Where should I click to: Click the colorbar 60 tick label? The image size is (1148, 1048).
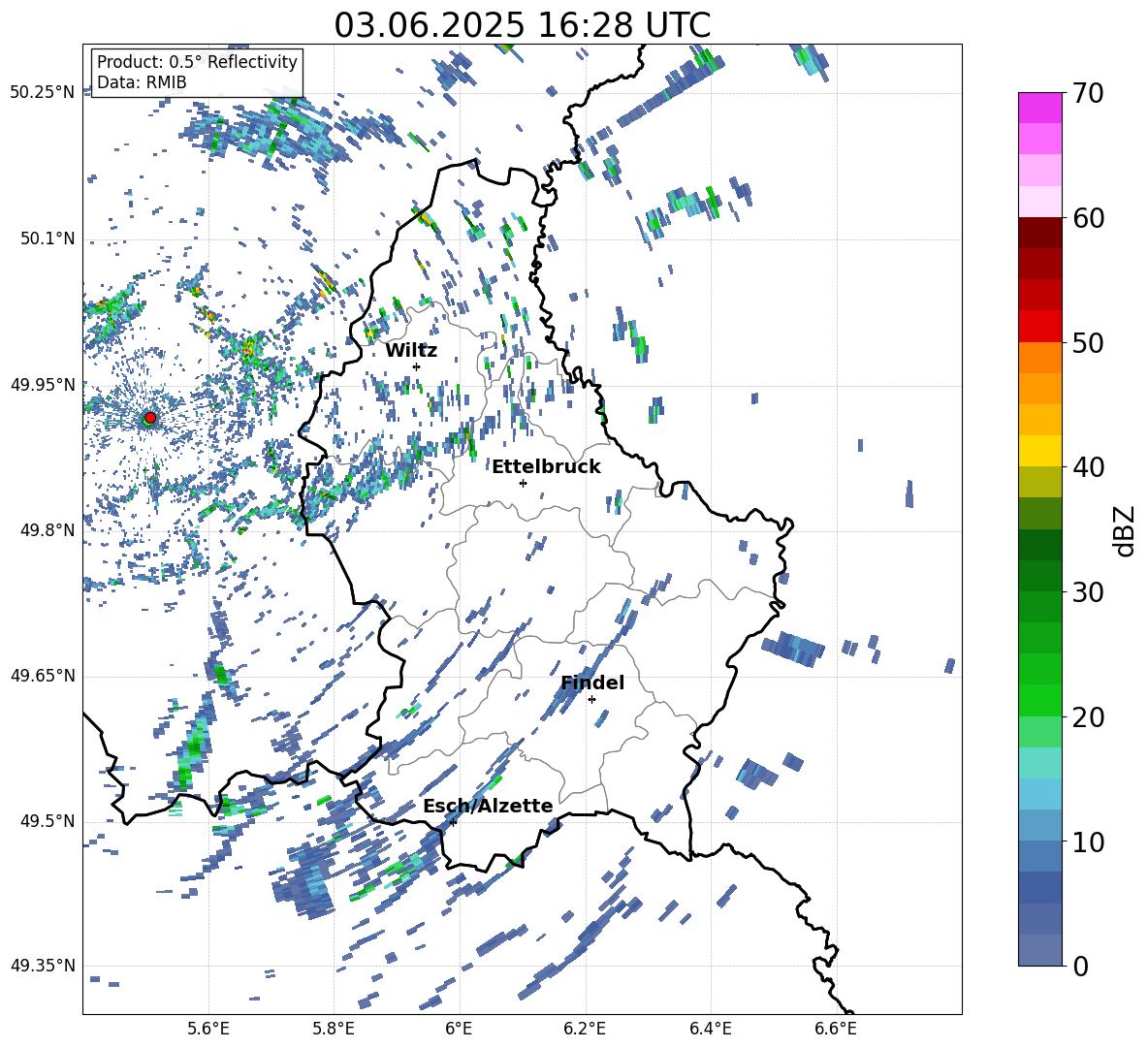click(1088, 218)
